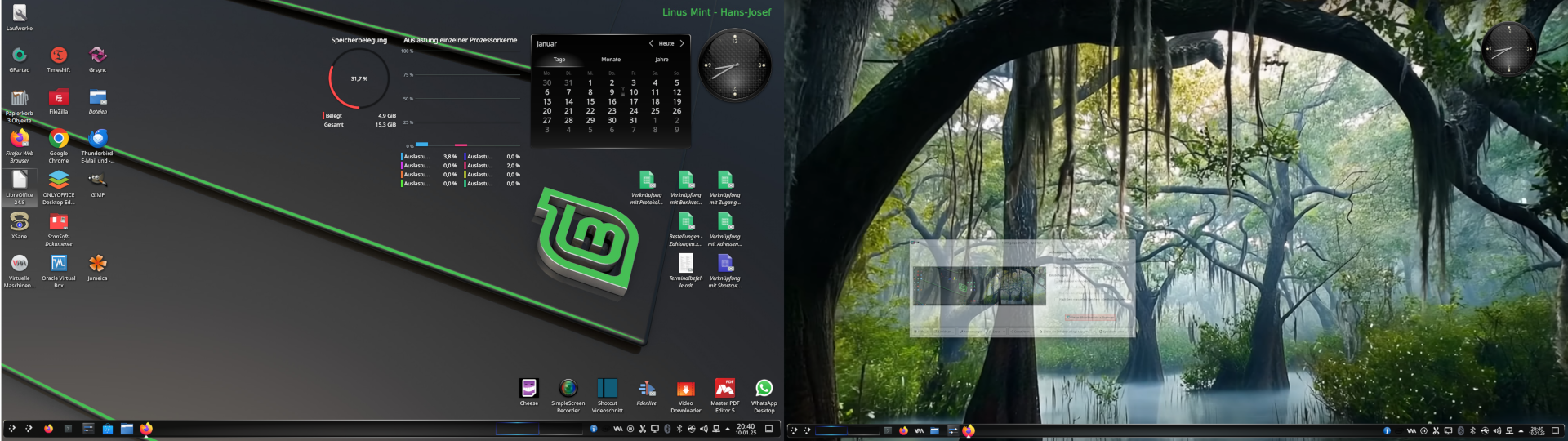Show hidden tray icons with up arrow
The height and width of the screenshot is (441, 1568).
[x=728, y=429]
